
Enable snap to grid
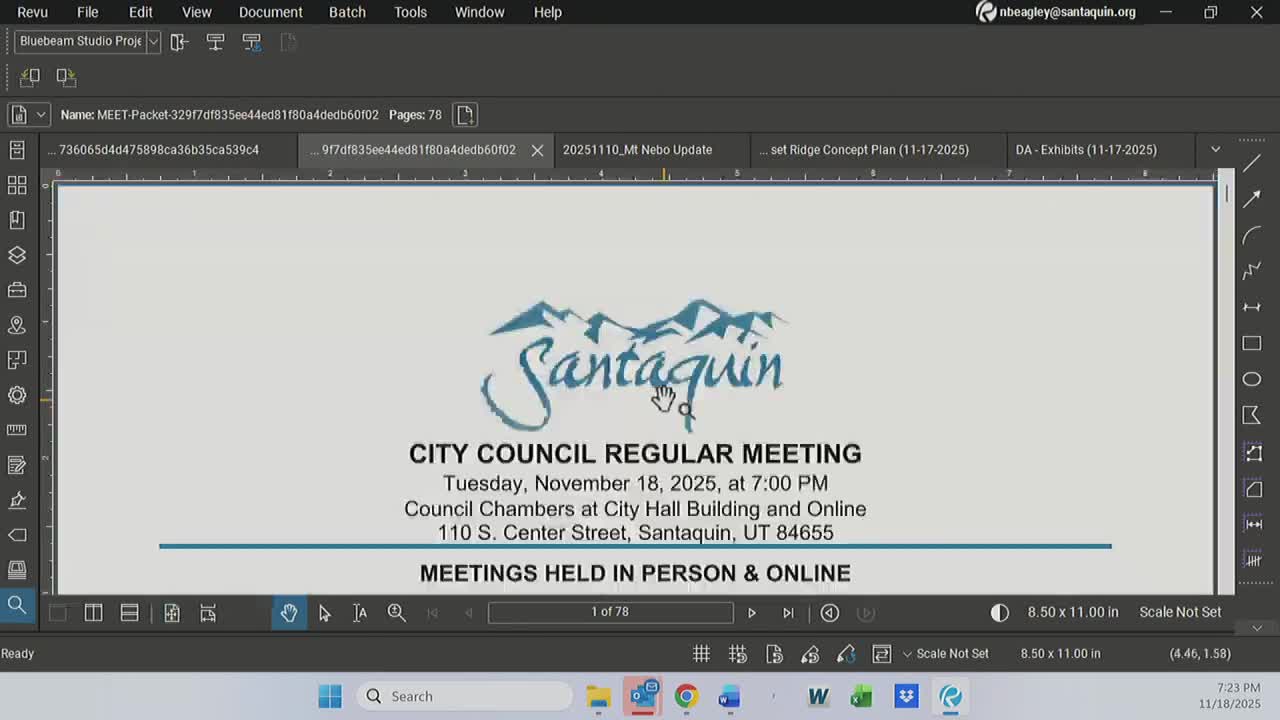click(737, 653)
